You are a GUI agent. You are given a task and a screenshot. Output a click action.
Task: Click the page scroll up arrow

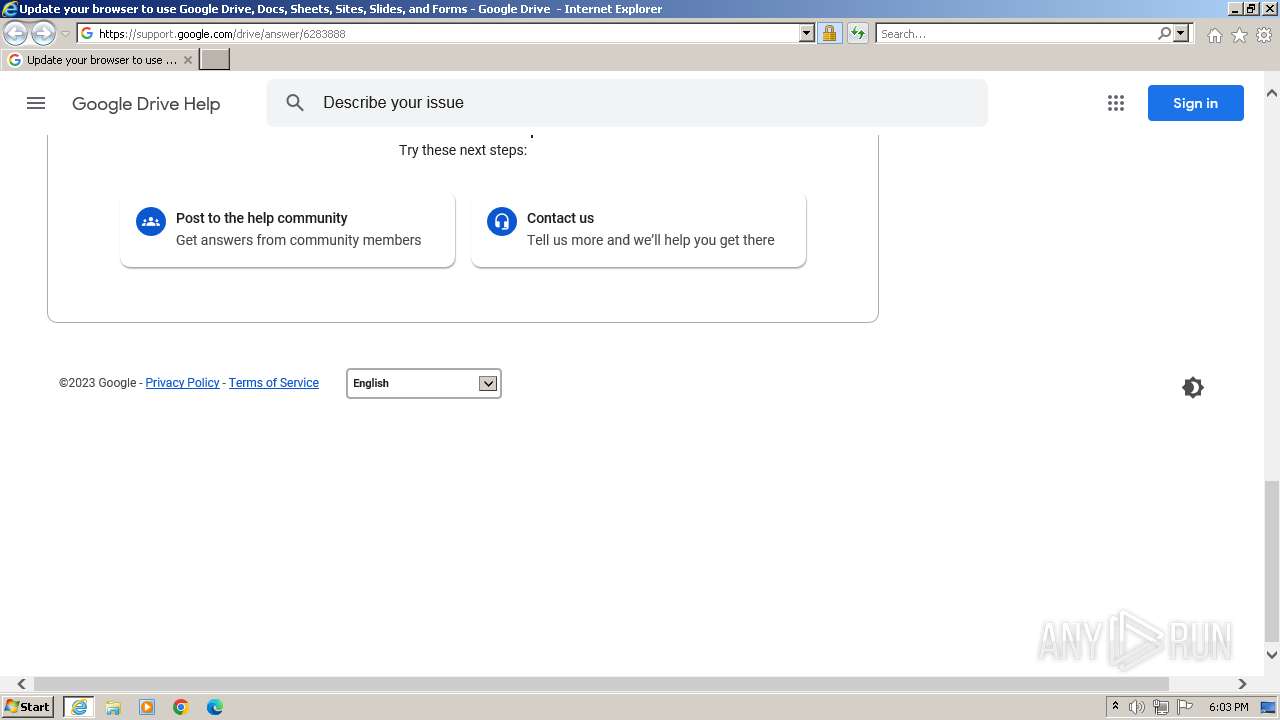tap(1272, 93)
